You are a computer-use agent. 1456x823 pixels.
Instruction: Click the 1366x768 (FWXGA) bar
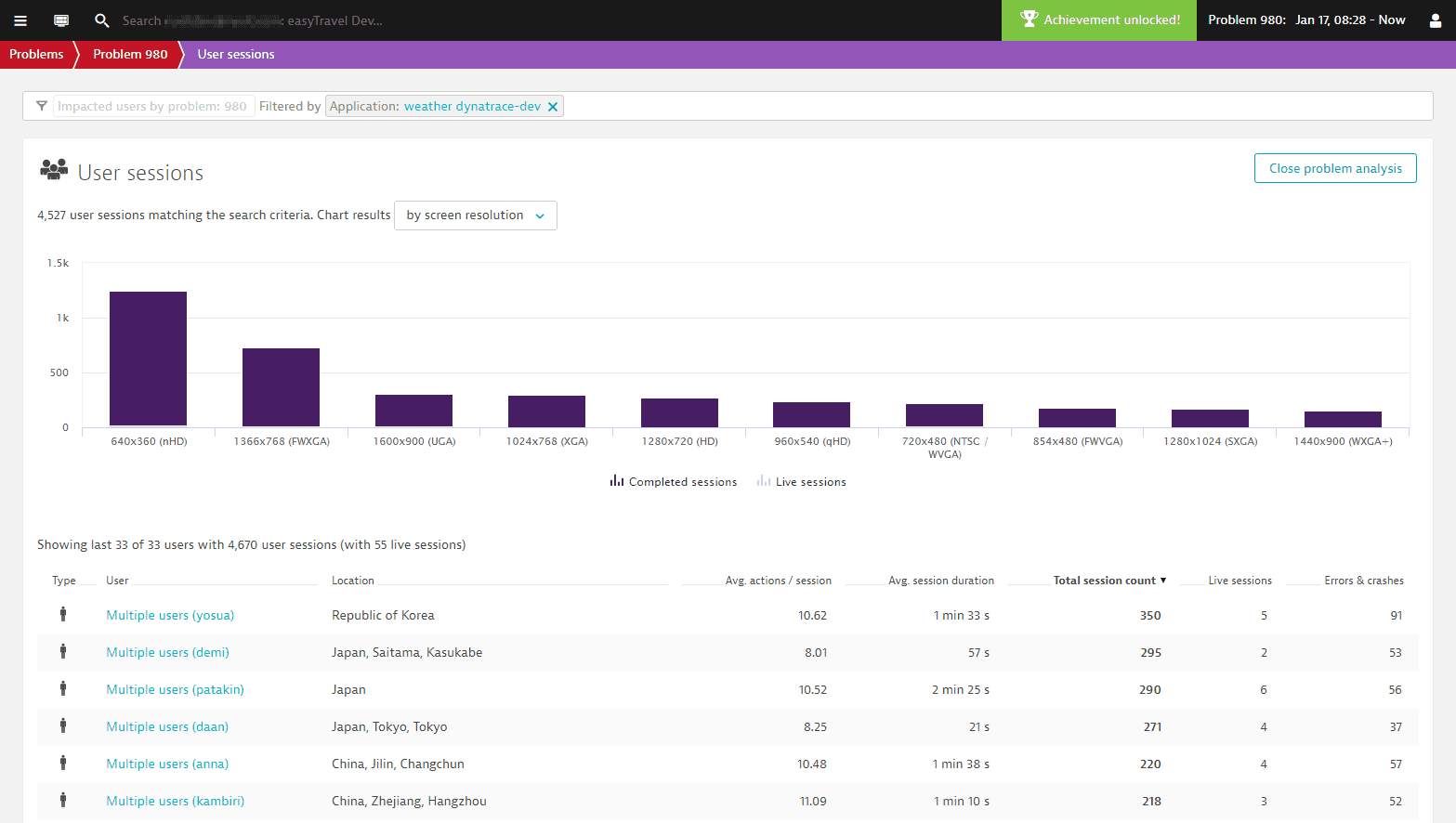pyautogui.click(x=281, y=387)
